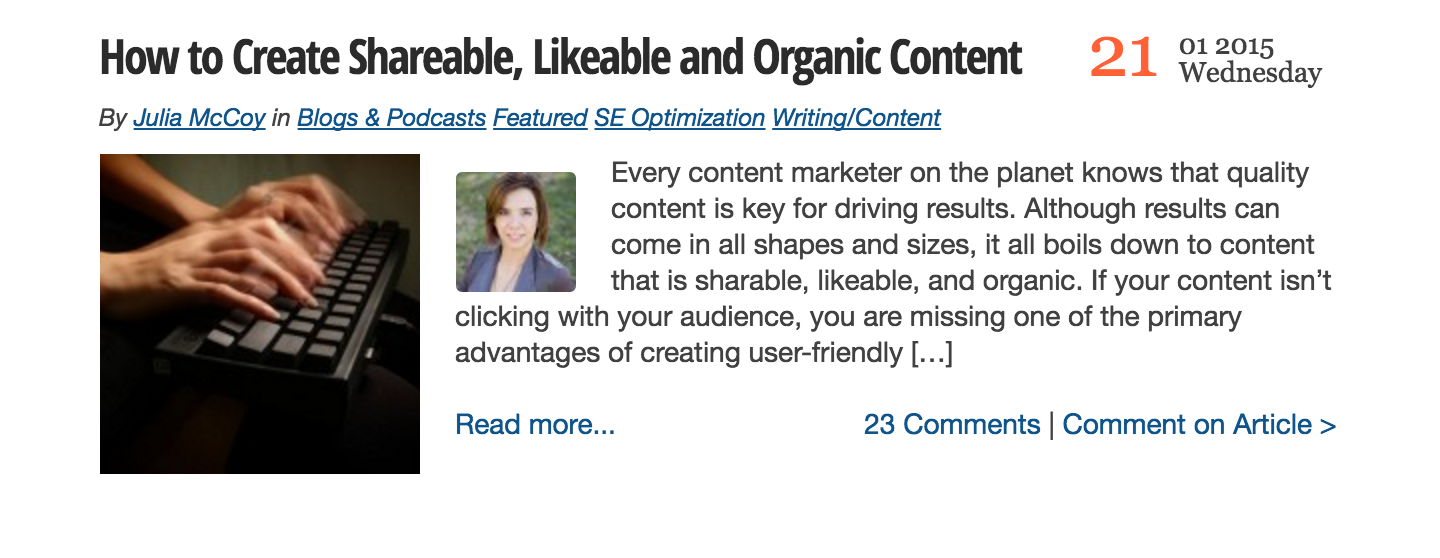Click the […] ellipsis ending the excerpt
This screenshot has height=558, width=1440.
pyautogui.click(x=931, y=354)
